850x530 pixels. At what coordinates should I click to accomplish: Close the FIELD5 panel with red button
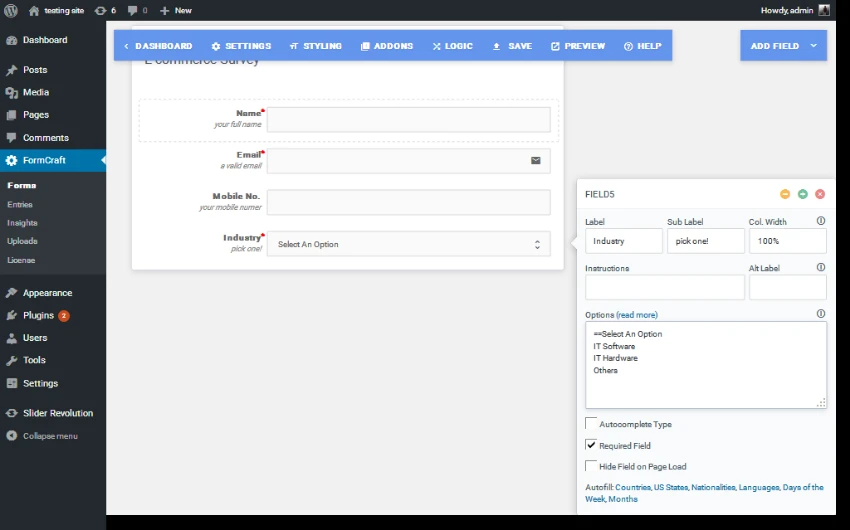pos(820,194)
